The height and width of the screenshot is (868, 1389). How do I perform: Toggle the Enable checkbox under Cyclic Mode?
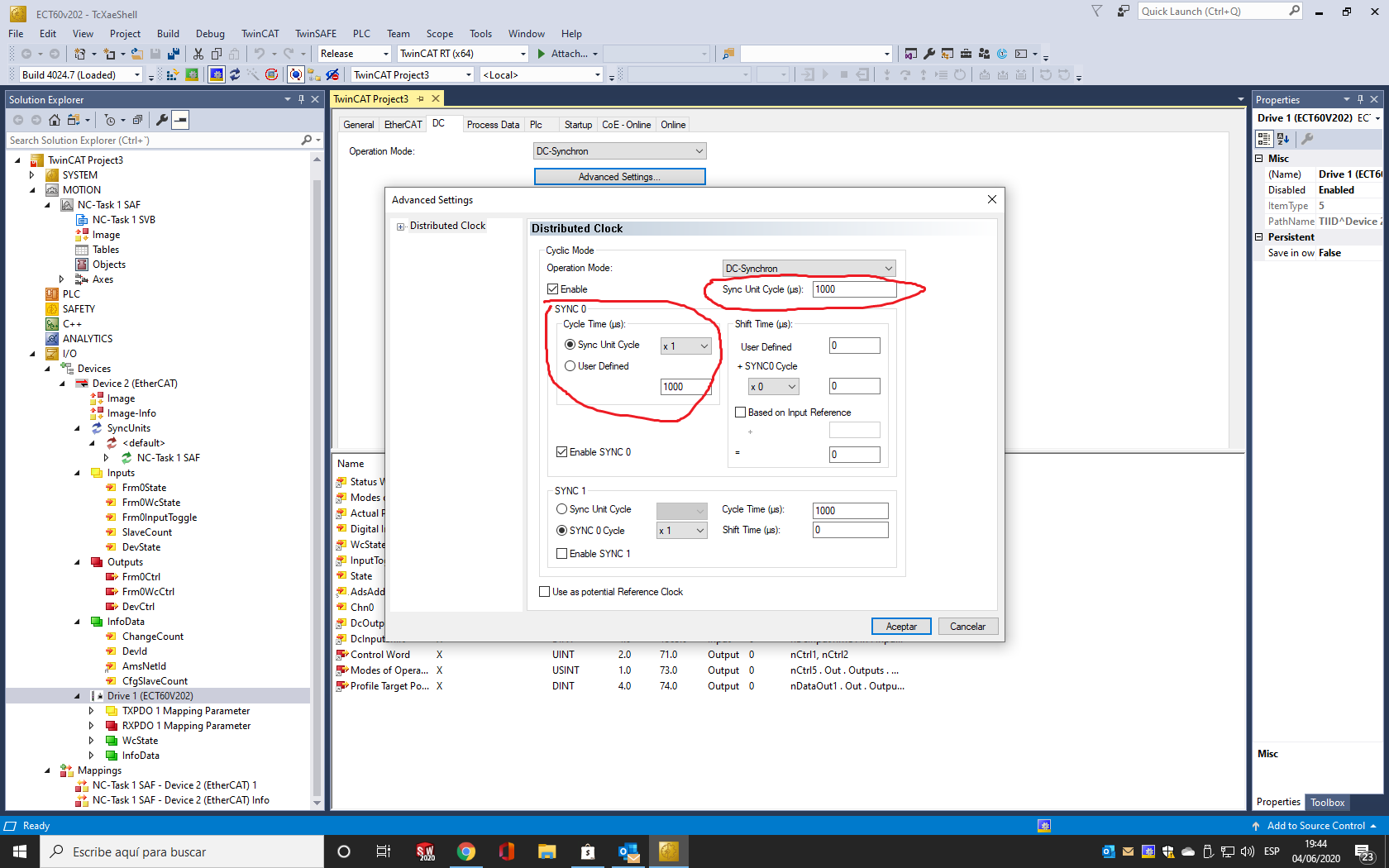552,289
